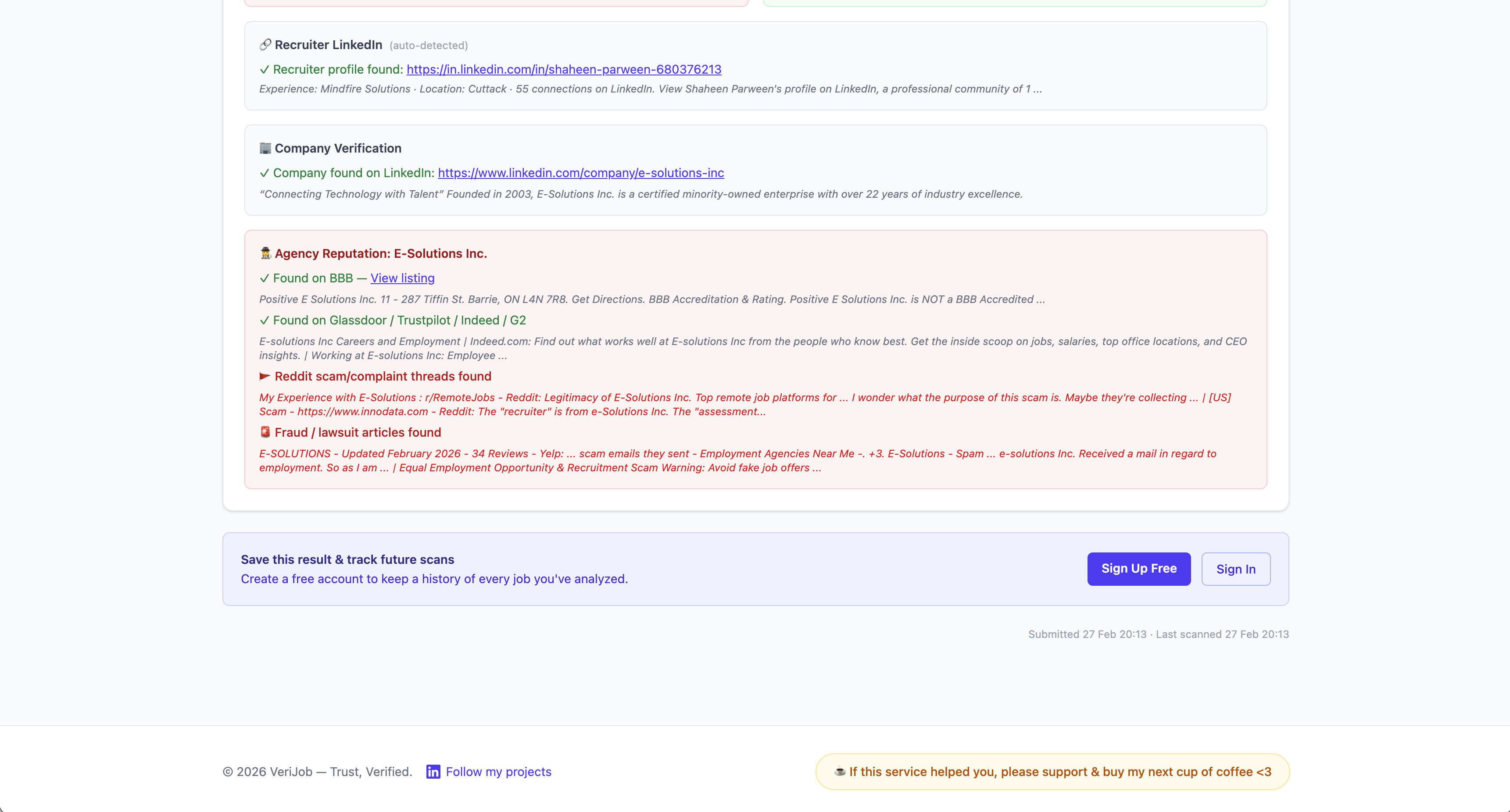Click the red flag icon for Reddit scam threads
Image resolution: width=1510 pixels, height=812 pixels.
coord(265,376)
